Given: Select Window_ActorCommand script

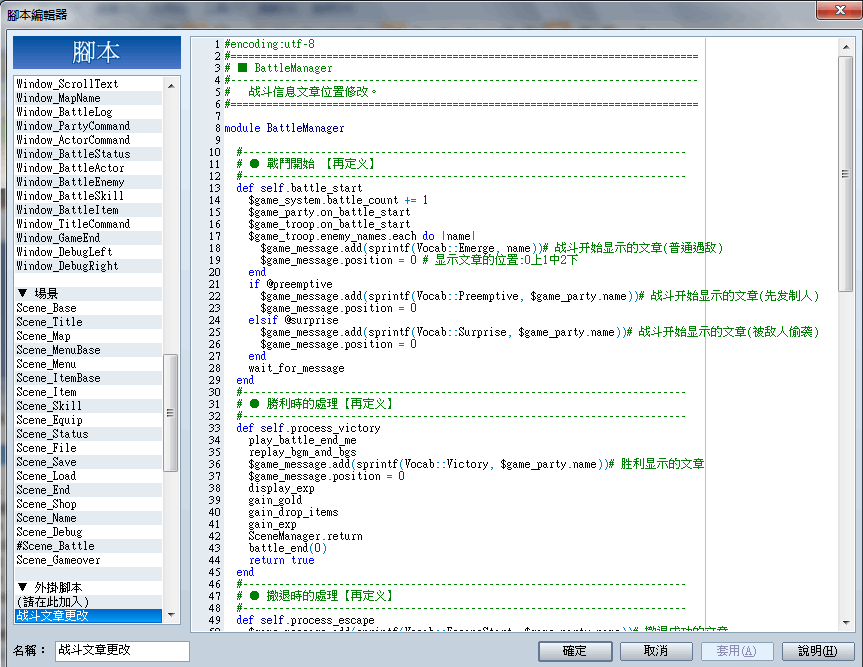Looking at the screenshot, I should [x=88, y=140].
